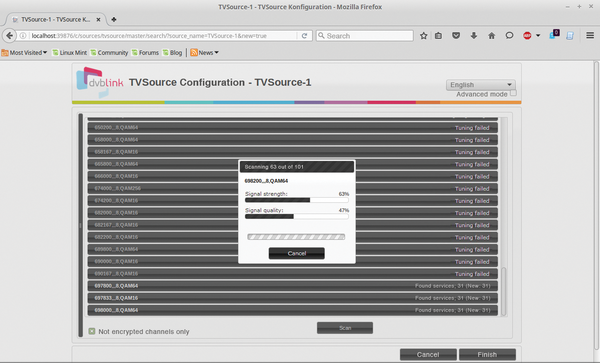Open the Firefox hamburger menu
Viewport: 600px width, 363px height.
[590, 36]
